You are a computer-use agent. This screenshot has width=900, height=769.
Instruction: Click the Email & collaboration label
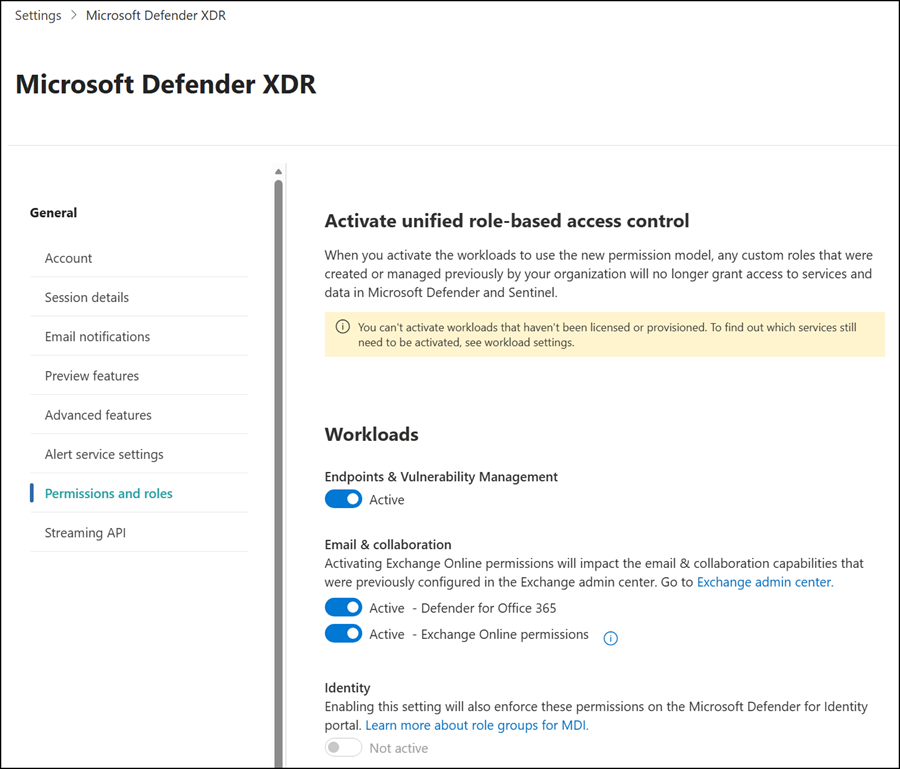(388, 545)
